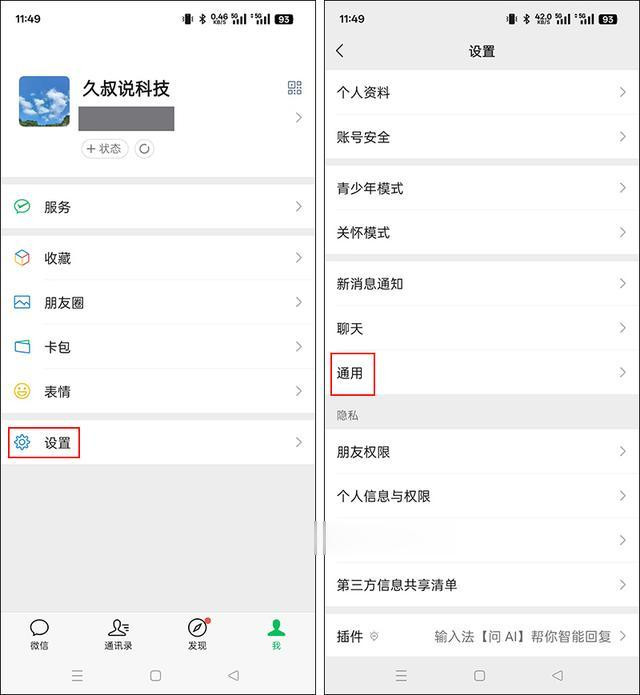Switch to the 通讯录 contacts tab
640x695 pixels.
118,634
